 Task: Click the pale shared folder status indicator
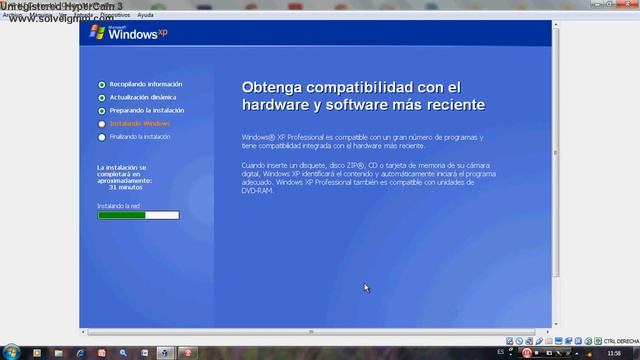(x=549, y=341)
